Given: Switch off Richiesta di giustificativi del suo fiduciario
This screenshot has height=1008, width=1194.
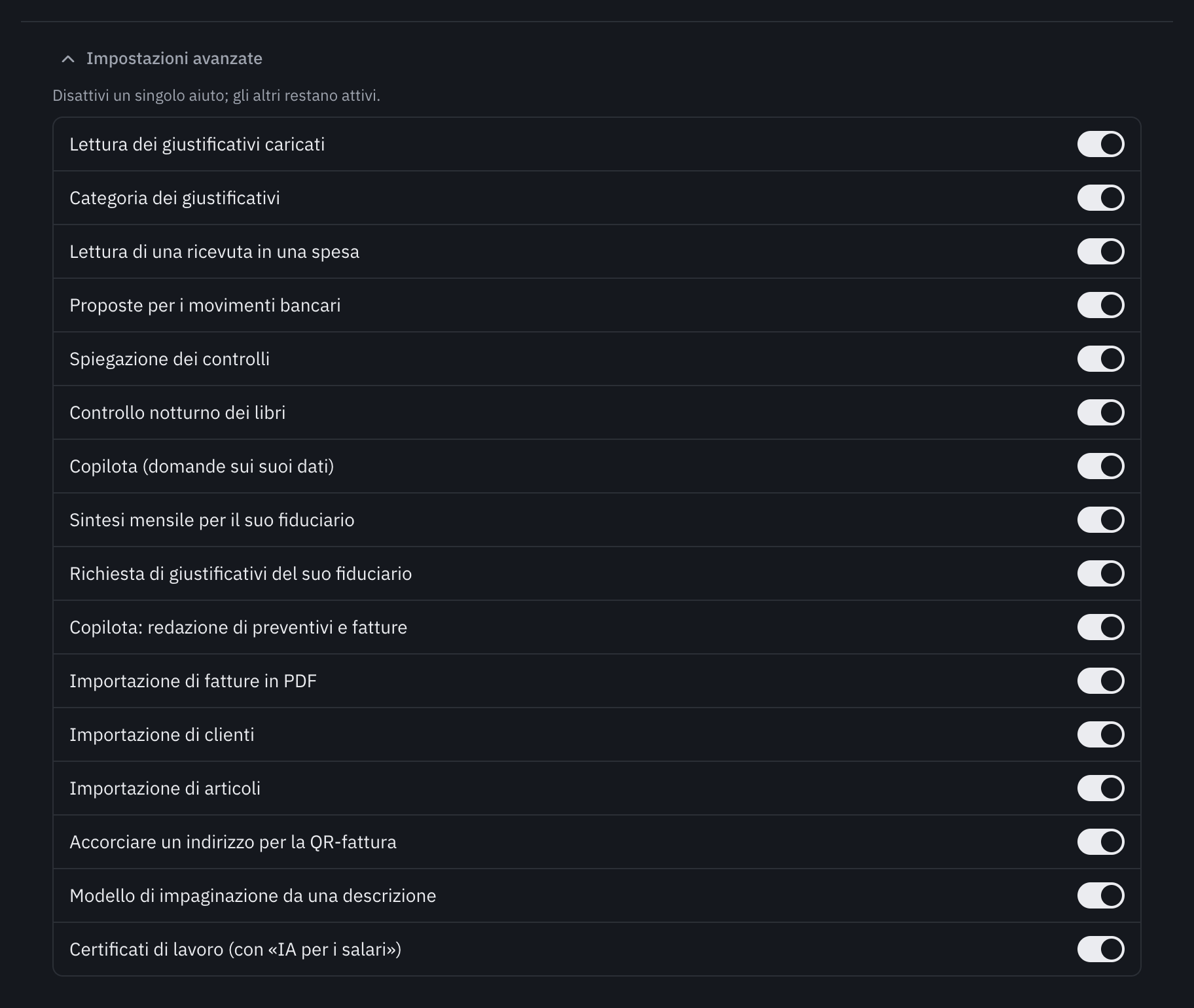Looking at the screenshot, I should [1100, 573].
